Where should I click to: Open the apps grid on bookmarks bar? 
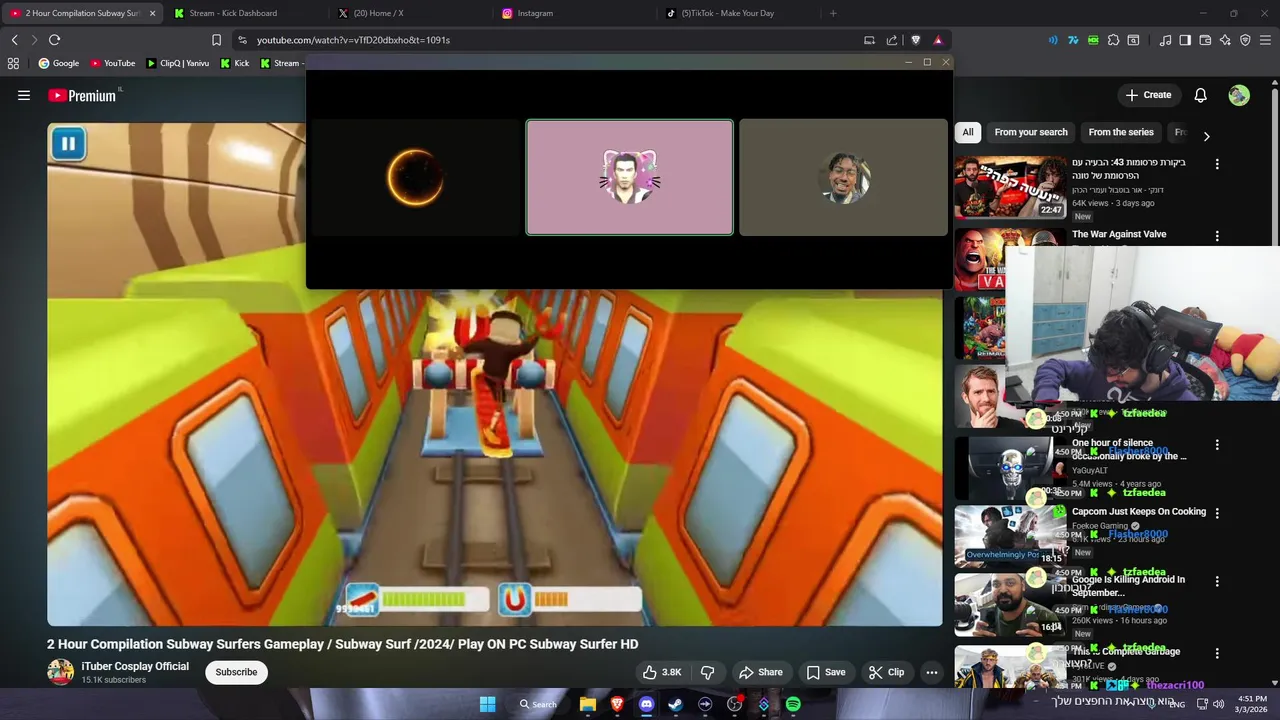[13, 63]
